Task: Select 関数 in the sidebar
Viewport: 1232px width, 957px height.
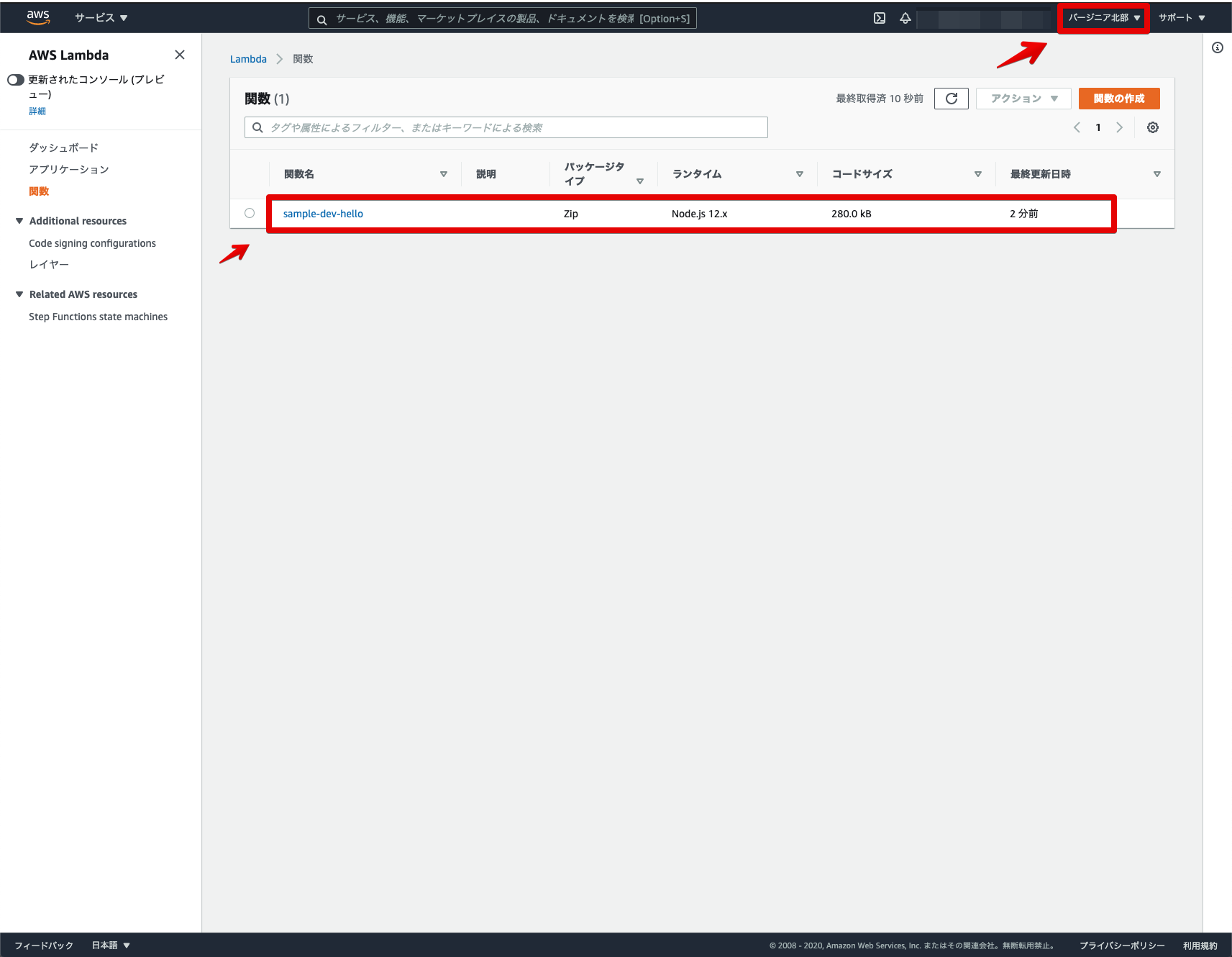Action: tap(39, 191)
